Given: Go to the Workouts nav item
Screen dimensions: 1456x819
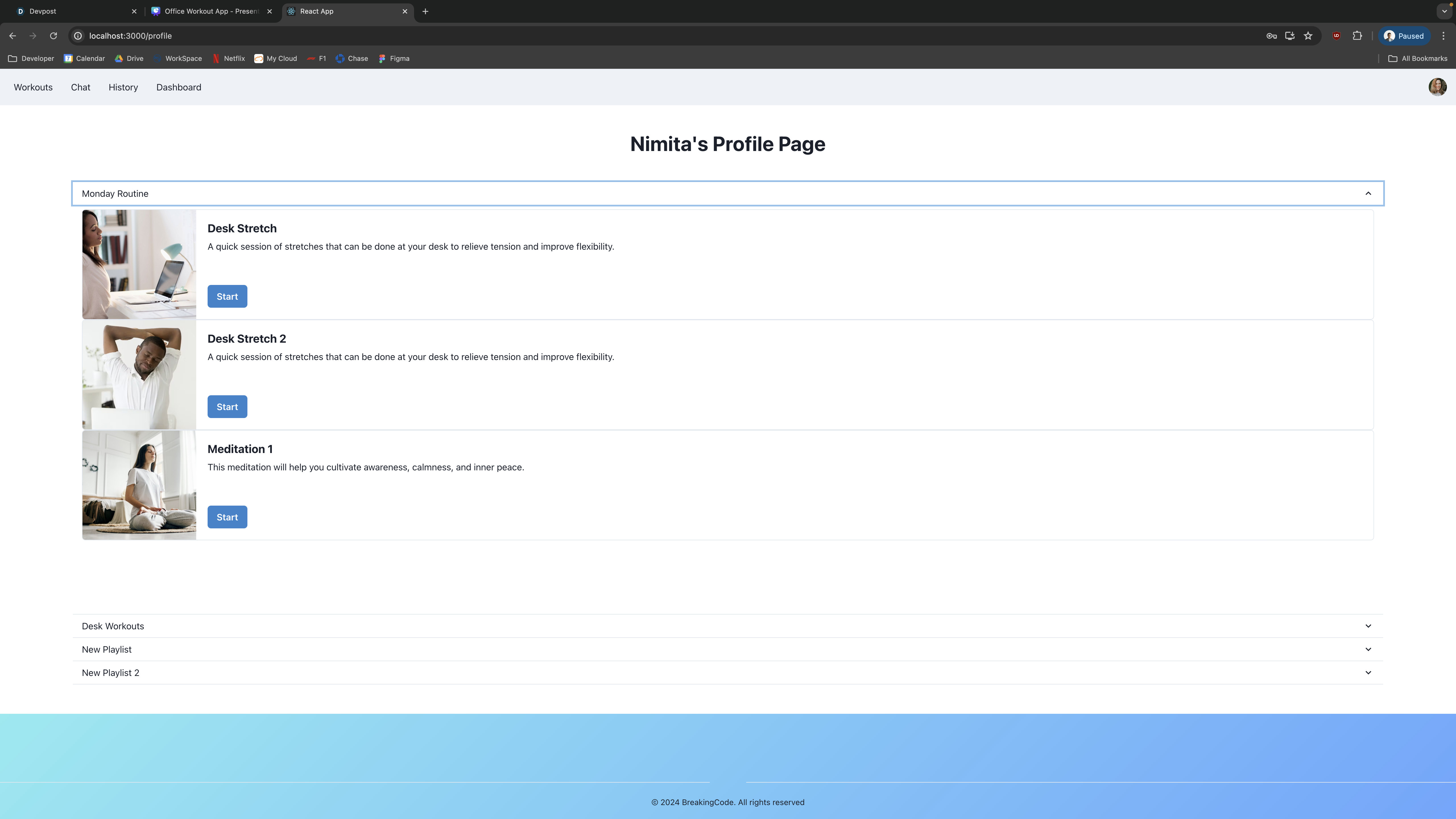Looking at the screenshot, I should [x=33, y=87].
